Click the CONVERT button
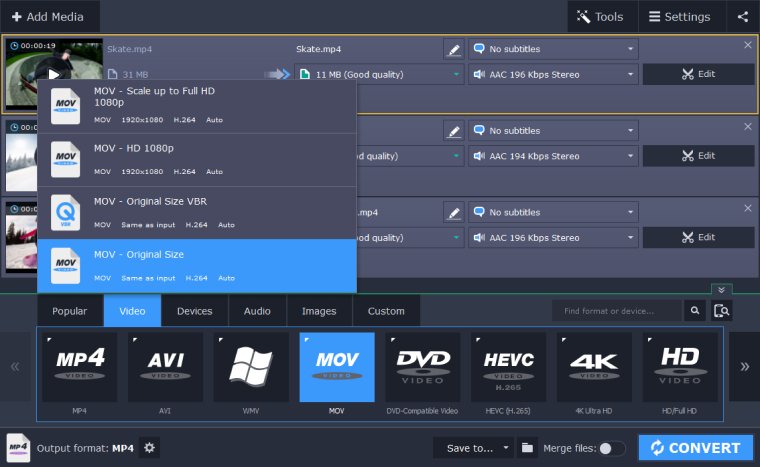The height and width of the screenshot is (467, 760). pos(696,448)
